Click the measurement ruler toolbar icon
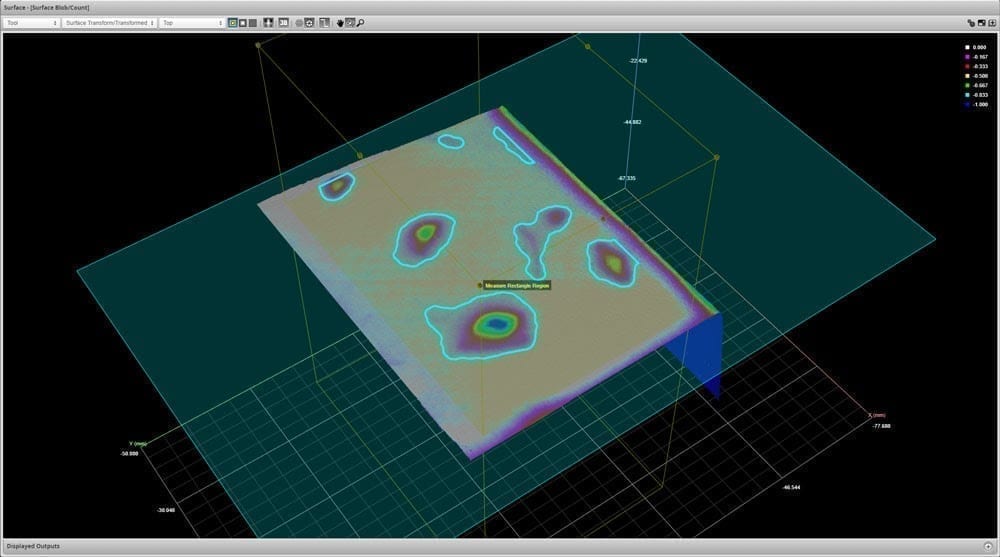This screenshot has height=557, width=1000. point(325,22)
